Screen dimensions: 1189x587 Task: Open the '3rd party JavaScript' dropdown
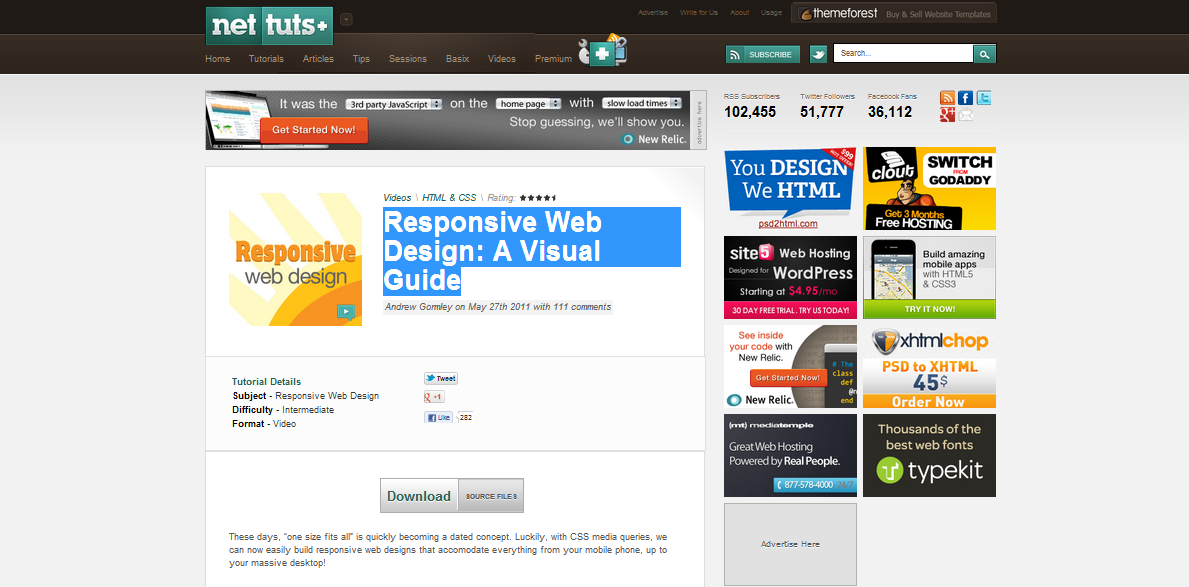click(394, 104)
